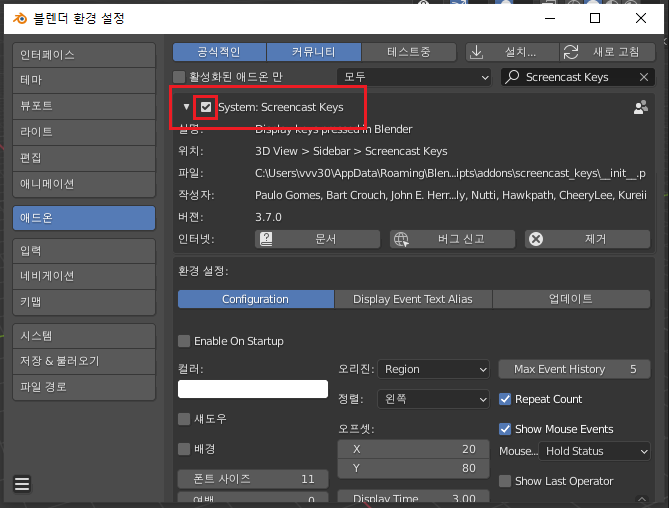This screenshot has width=669, height=508.
Task: Open the 인터페이스 preferences section
Action: coord(84,55)
